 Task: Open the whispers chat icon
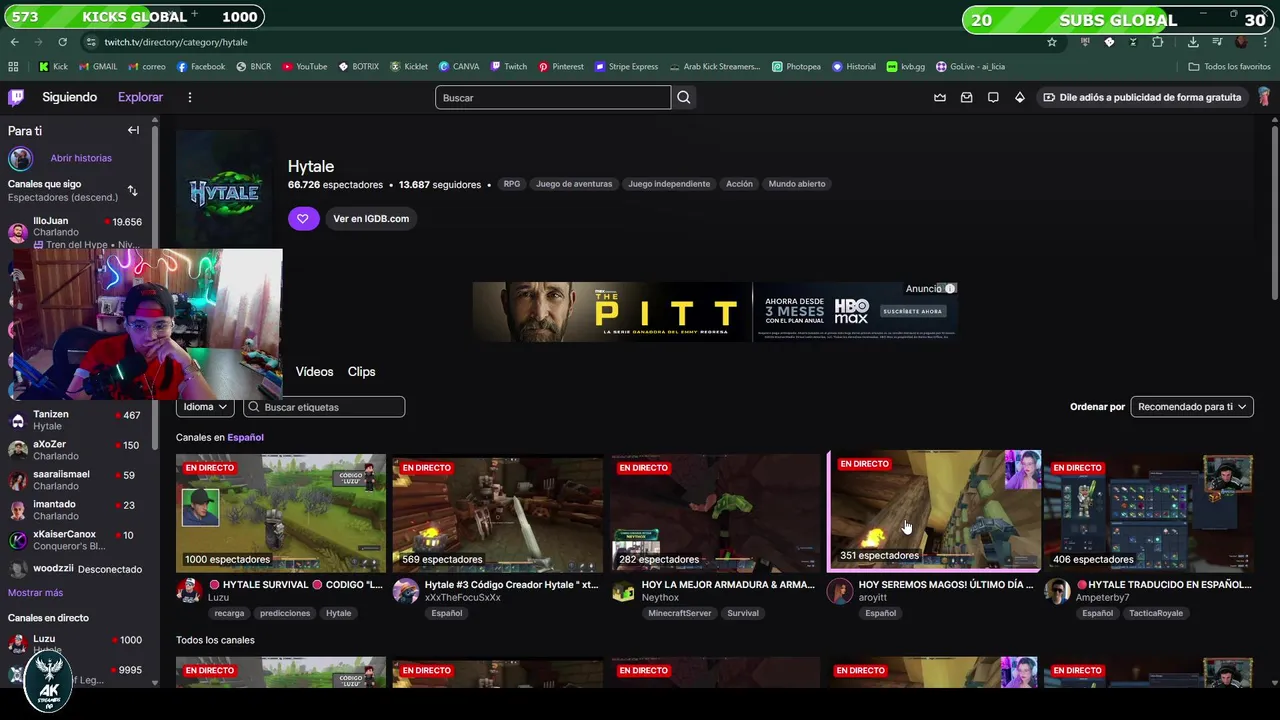993,97
